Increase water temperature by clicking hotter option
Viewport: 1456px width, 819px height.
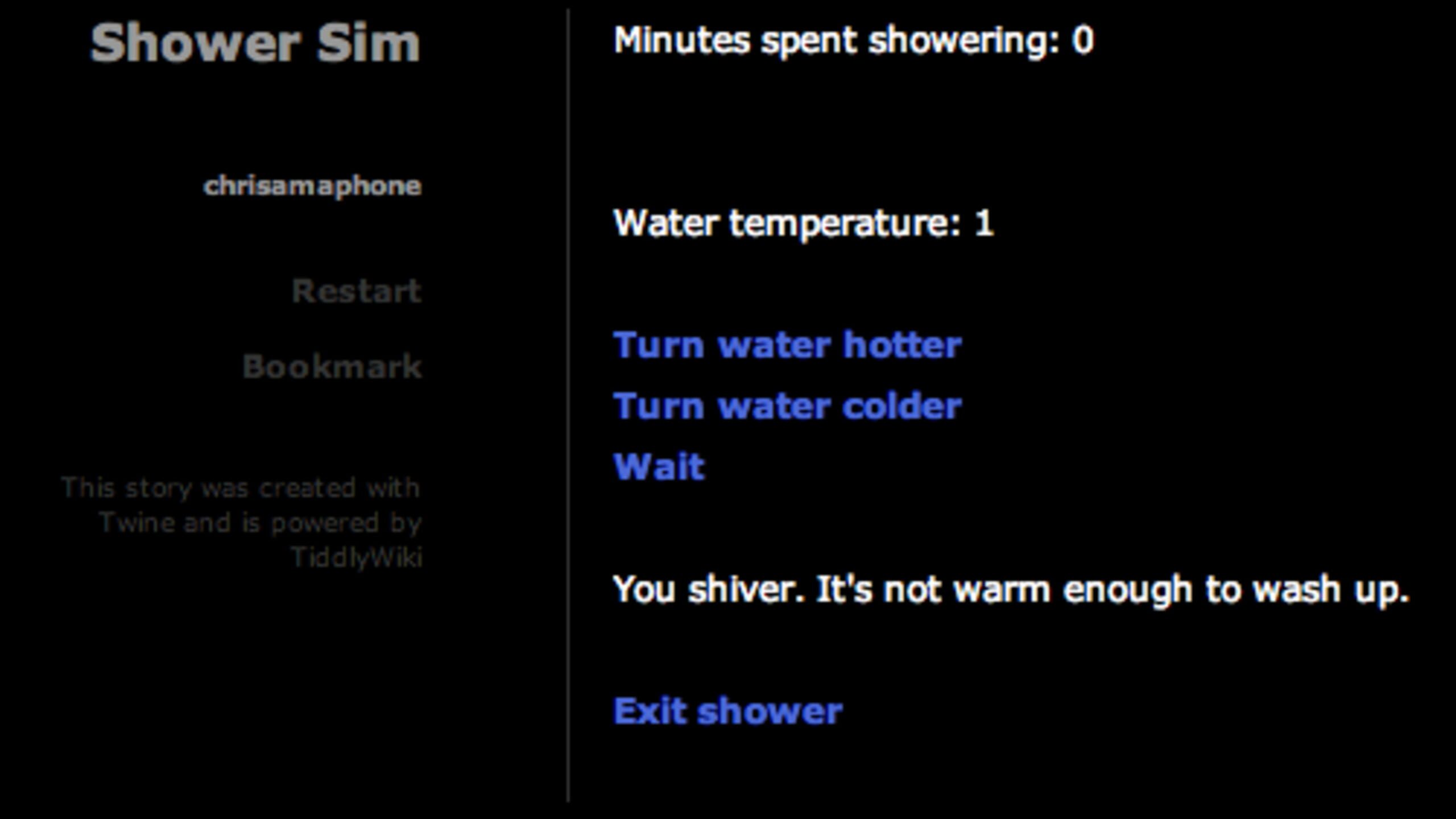pyautogui.click(x=787, y=344)
